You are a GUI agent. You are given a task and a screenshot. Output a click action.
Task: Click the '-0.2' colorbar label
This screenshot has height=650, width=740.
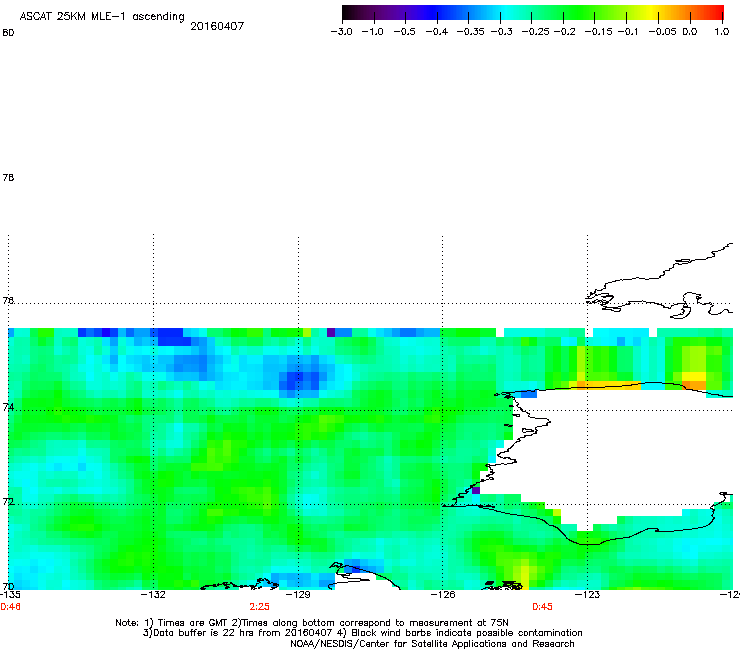coord(564,32)
